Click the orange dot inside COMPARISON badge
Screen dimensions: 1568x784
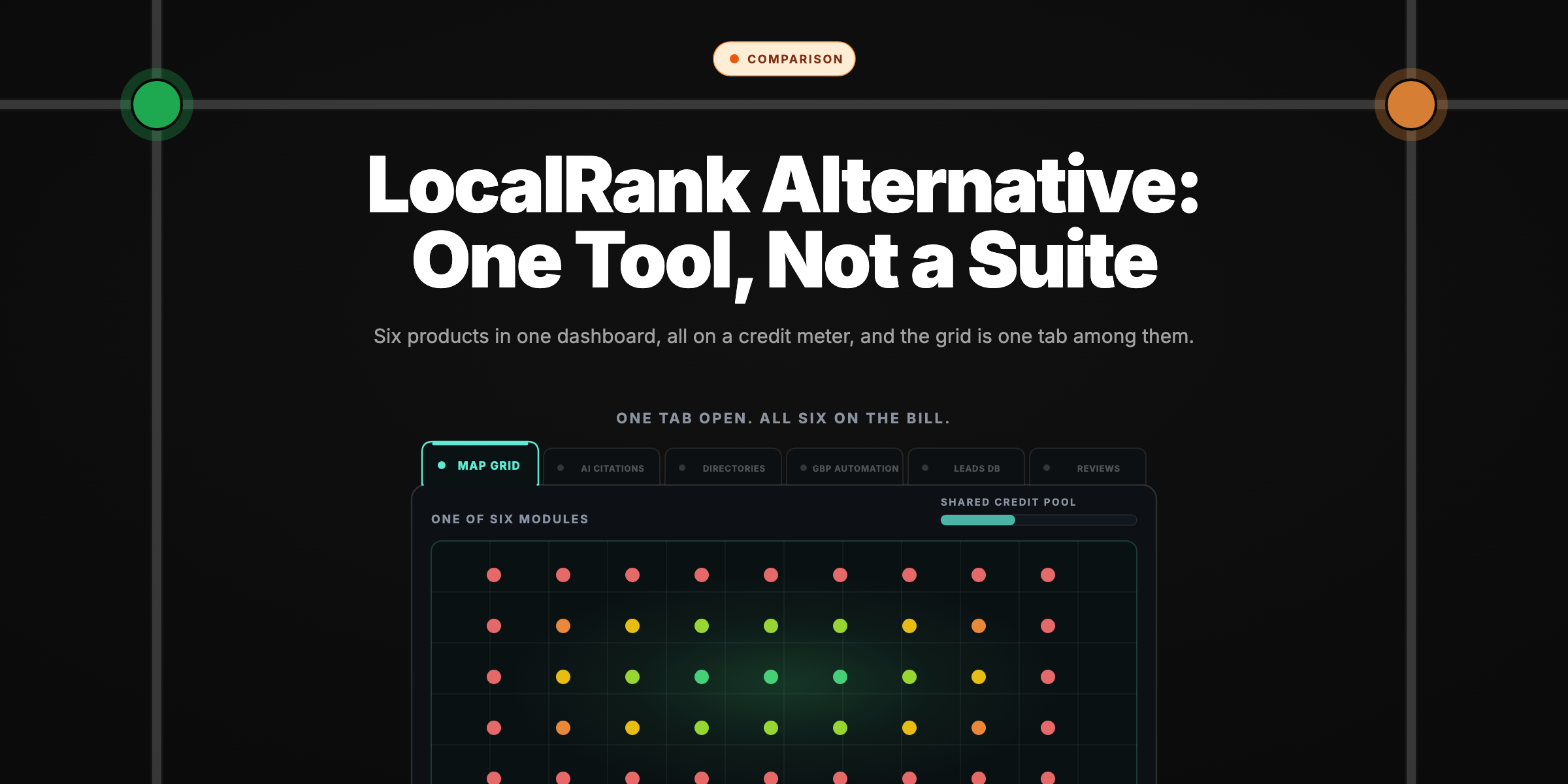tap(734, 59)
